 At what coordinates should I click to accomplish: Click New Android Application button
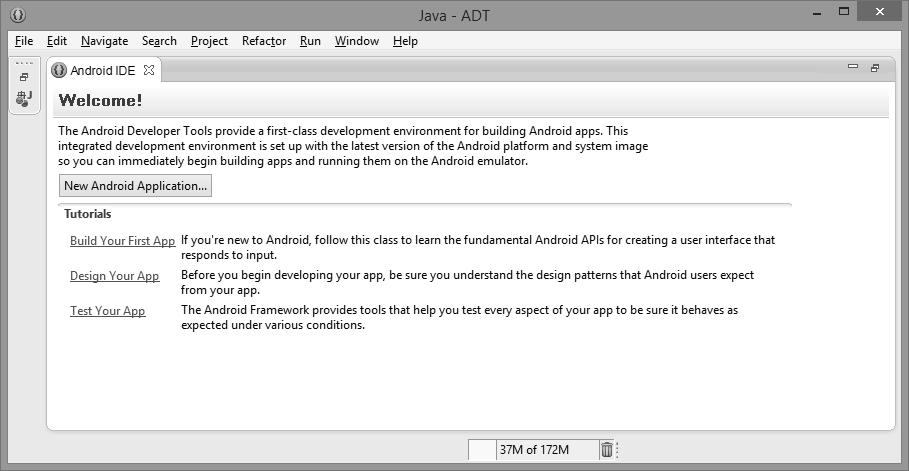click(x=135, y=186)
